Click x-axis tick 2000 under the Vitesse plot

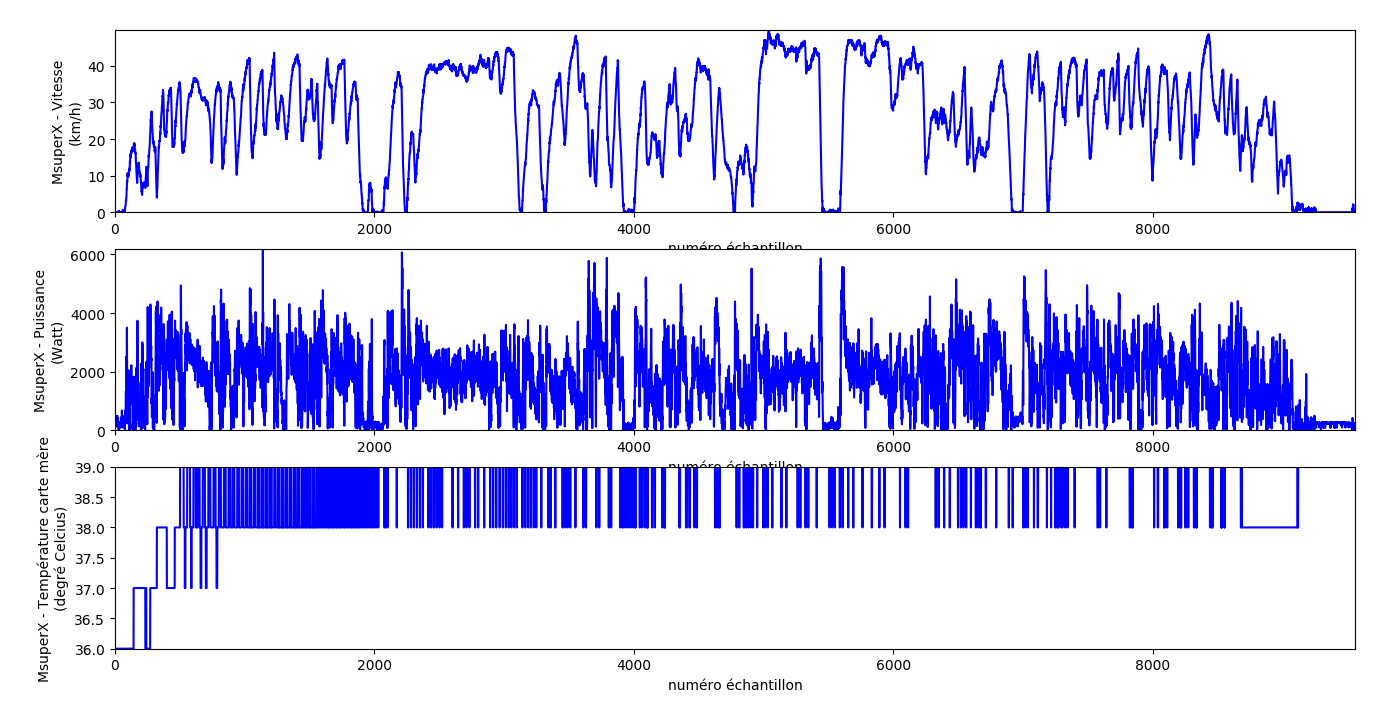374,229
